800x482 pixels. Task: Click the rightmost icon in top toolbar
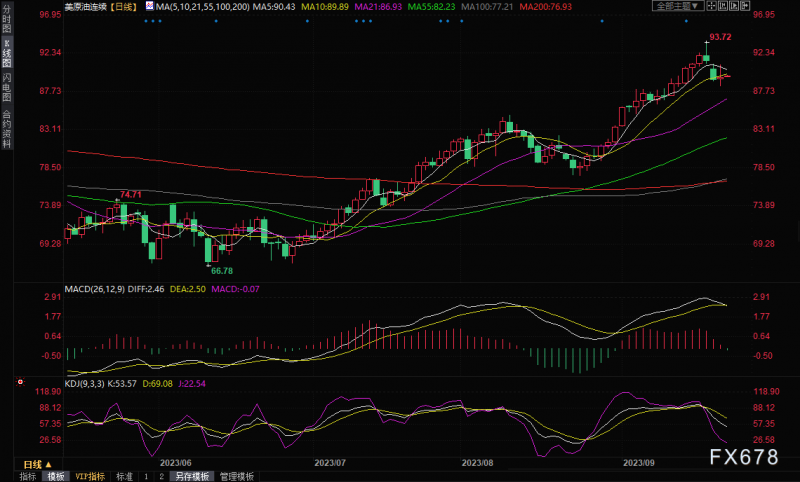pyautogui.click(x=745, y=6)
